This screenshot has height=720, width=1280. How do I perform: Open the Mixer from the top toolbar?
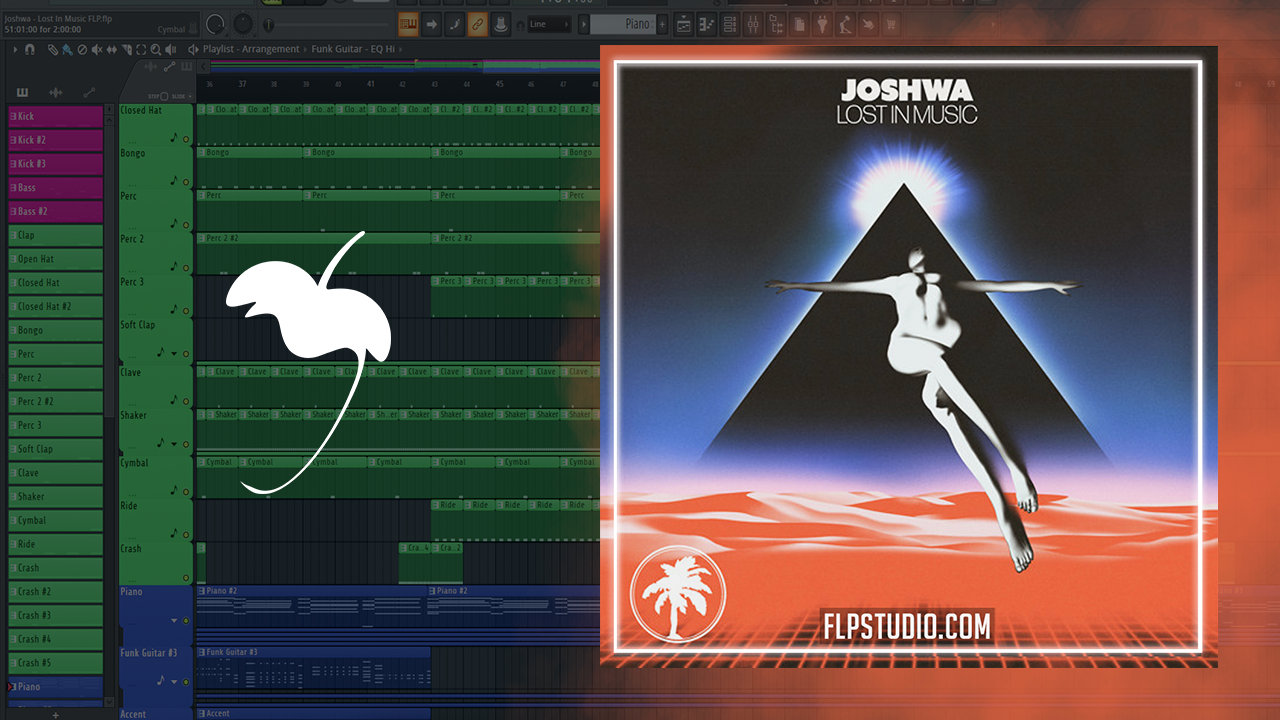click(x=751, y=24)
